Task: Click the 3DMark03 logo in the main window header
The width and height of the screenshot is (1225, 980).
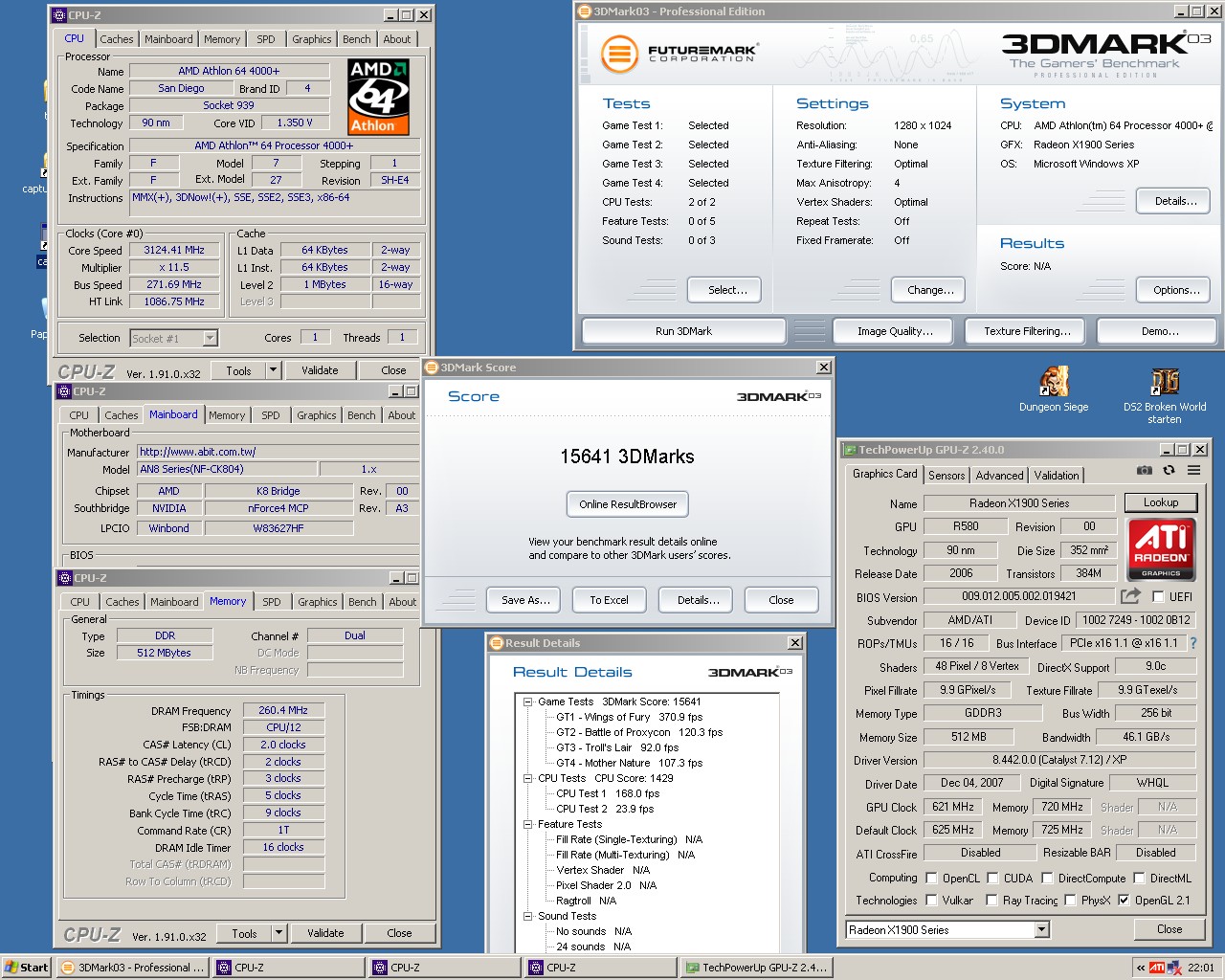Action: click(1105, 54)
